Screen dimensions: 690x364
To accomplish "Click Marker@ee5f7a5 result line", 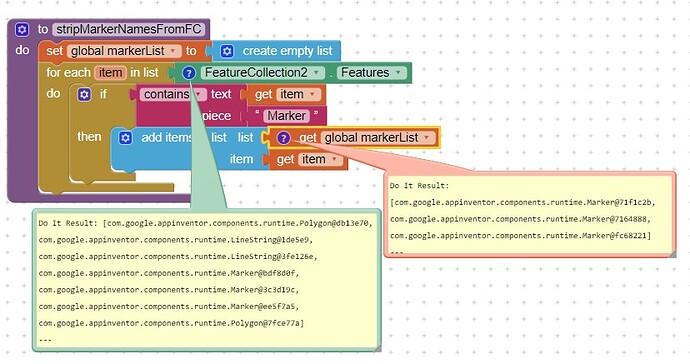I will click(169, 307).
